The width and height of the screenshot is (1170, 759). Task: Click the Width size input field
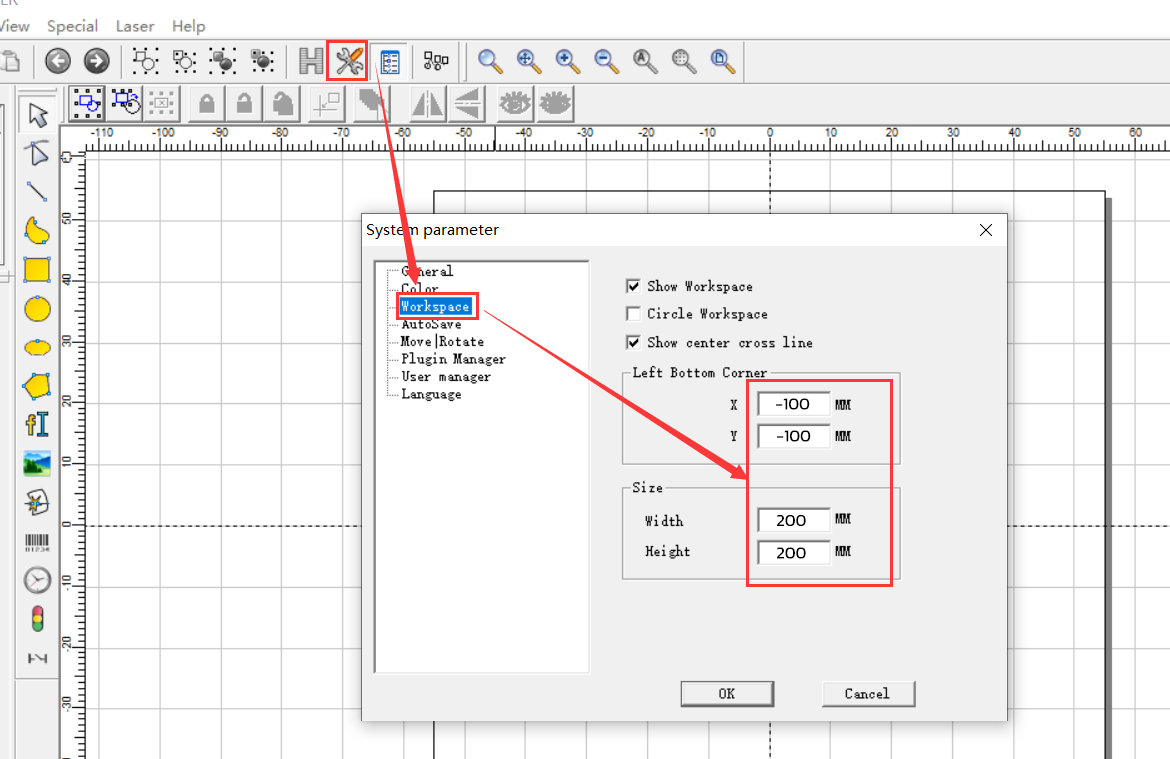(793, 521)
